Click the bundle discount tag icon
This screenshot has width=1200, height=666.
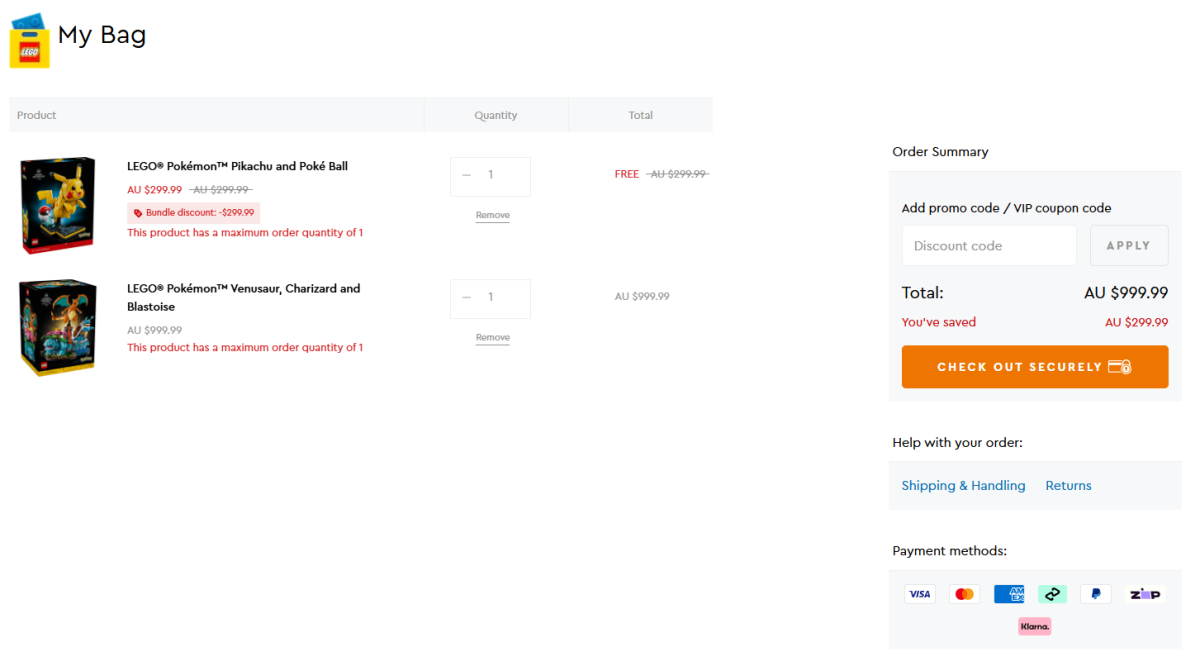pyautogui.click(x=138, y=213)
